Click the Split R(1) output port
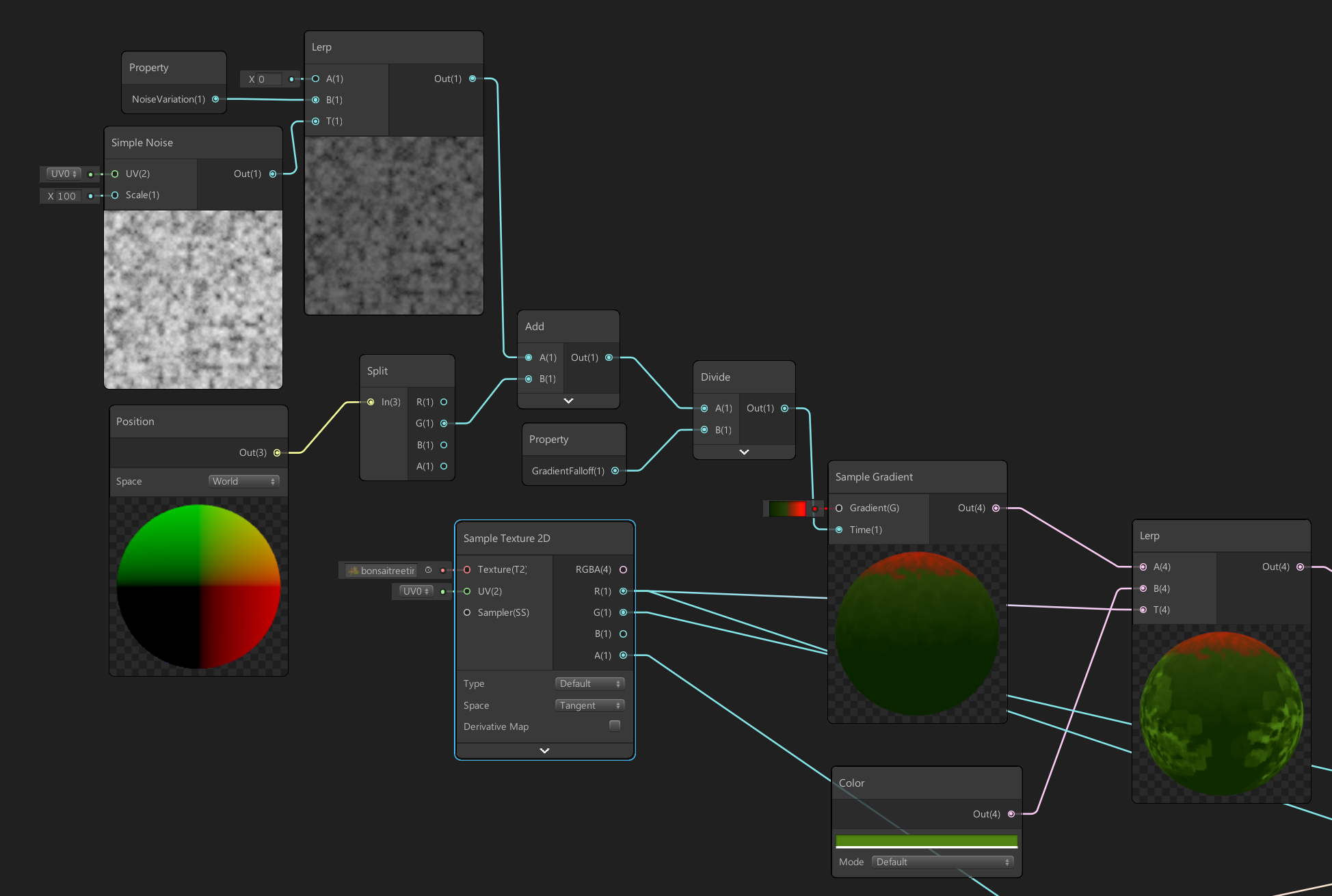The height and width of the screenshot is (896, 1332). 444,402
